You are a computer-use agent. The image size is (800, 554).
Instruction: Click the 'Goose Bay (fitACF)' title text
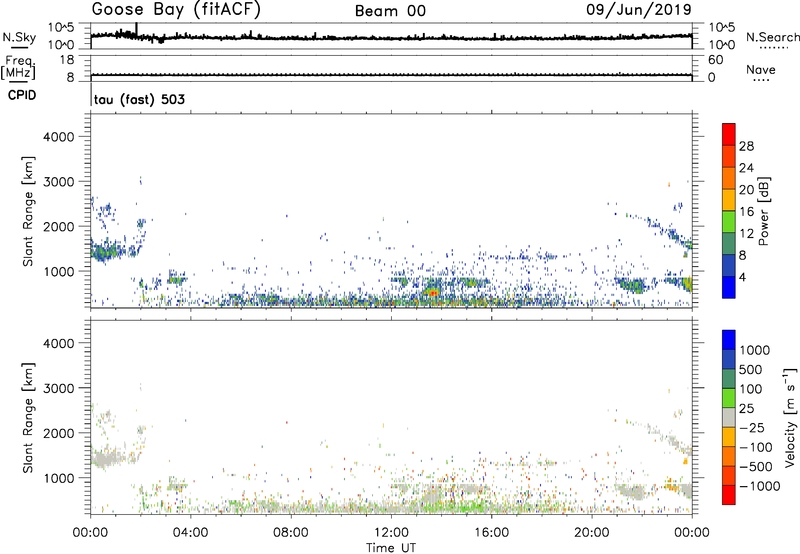(x=176, y=10)
